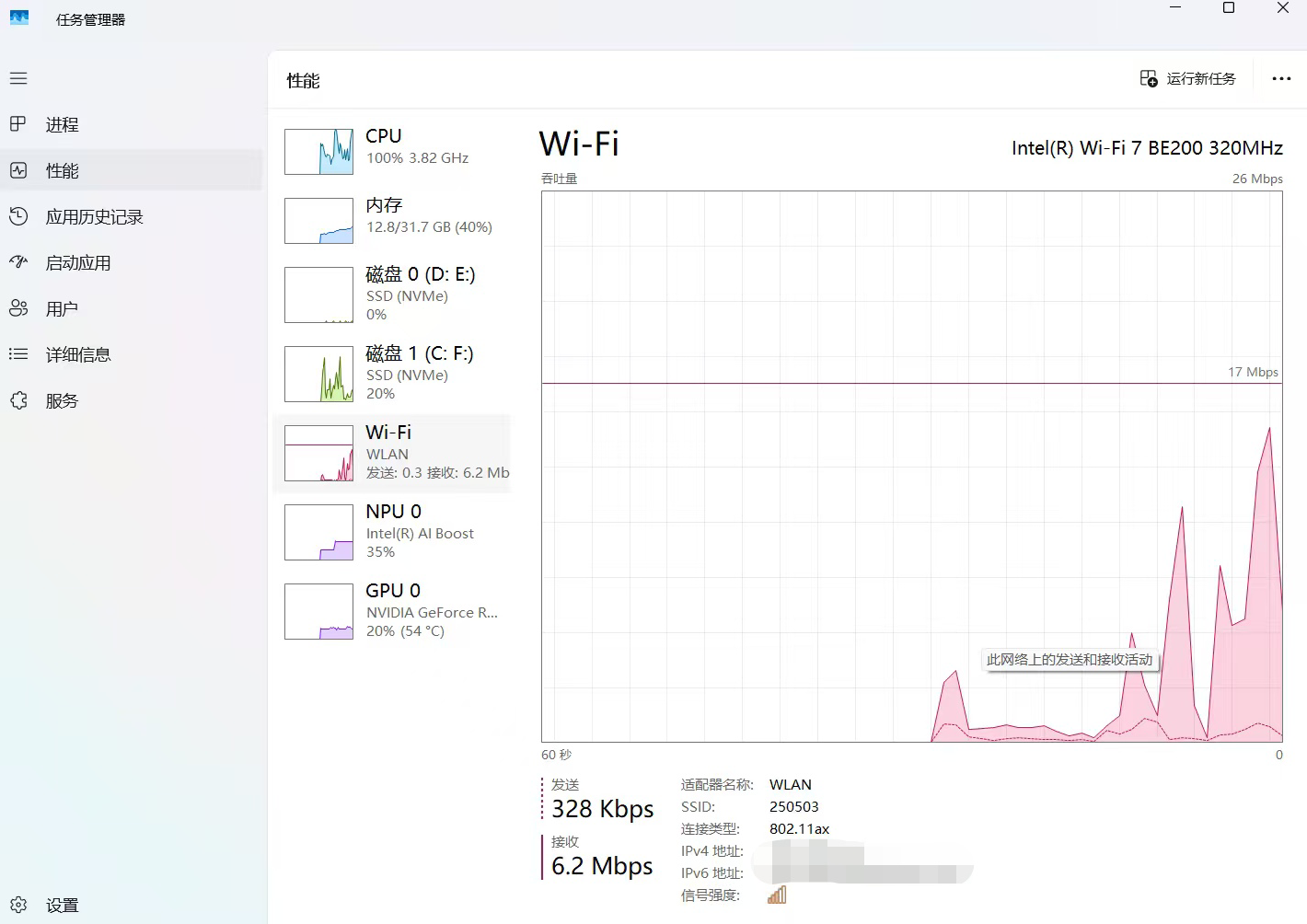This screenshot has height=924, width=1307.
Task: Click the CPU label in the resource list
Action: 384,136
